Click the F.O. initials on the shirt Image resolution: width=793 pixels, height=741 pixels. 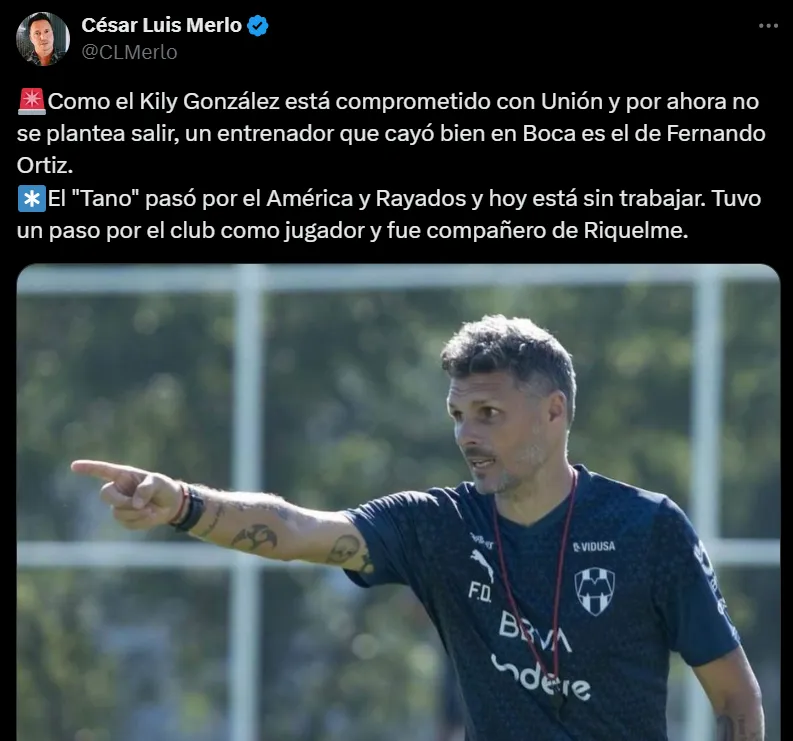(479, 593)
